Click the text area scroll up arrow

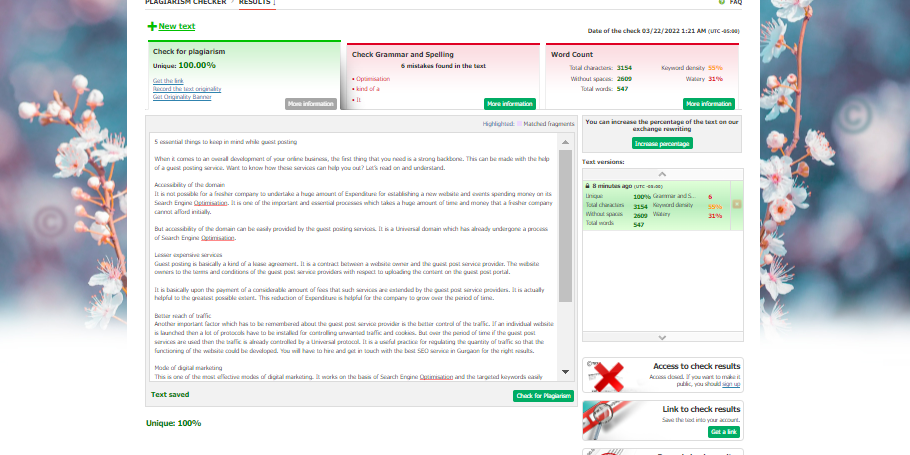point(565,142)
